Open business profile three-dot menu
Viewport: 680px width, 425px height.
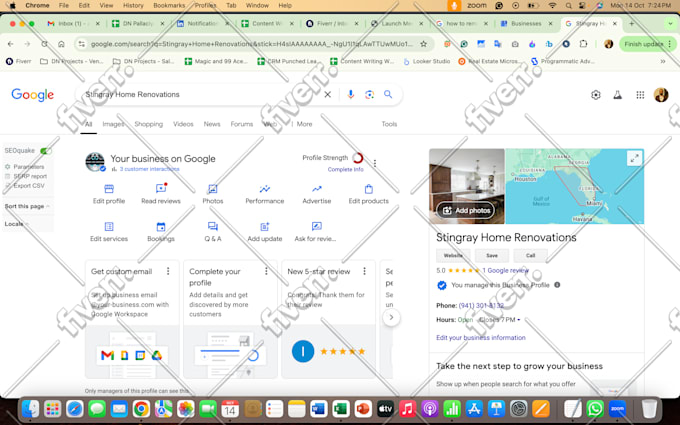375,163
